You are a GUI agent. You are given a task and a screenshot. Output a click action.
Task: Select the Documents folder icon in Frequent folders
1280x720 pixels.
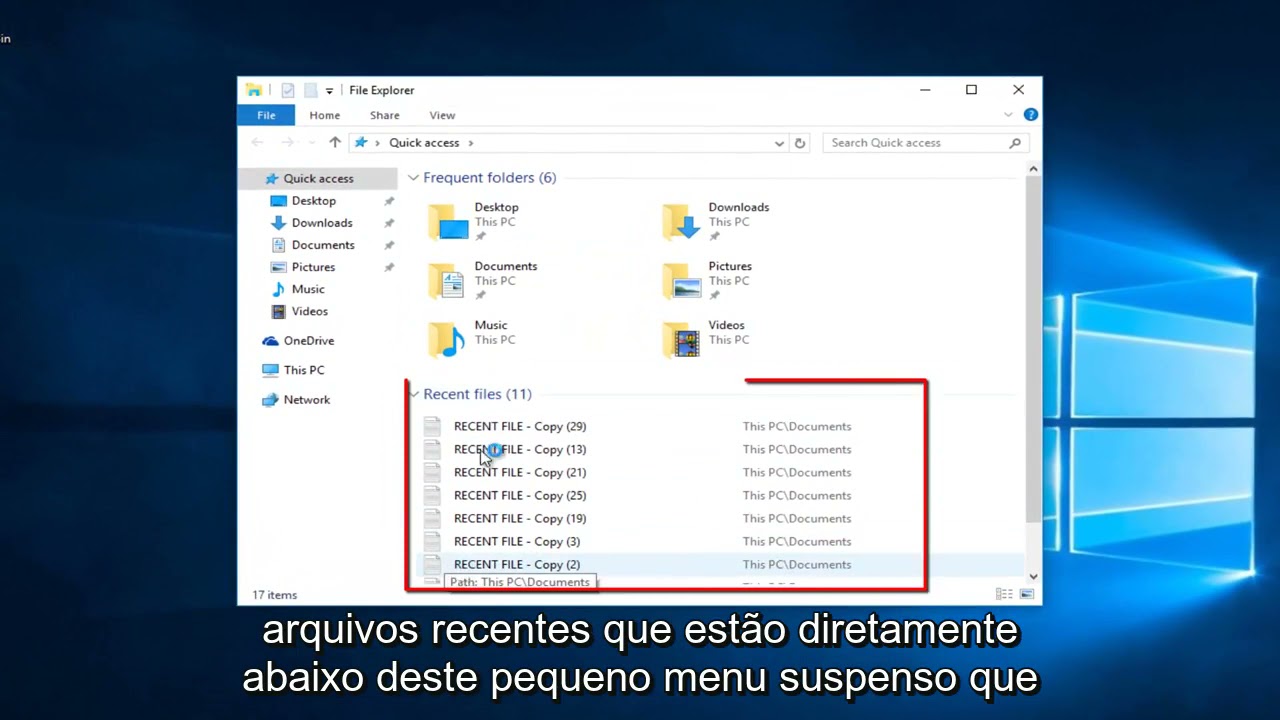click(448, 281)
